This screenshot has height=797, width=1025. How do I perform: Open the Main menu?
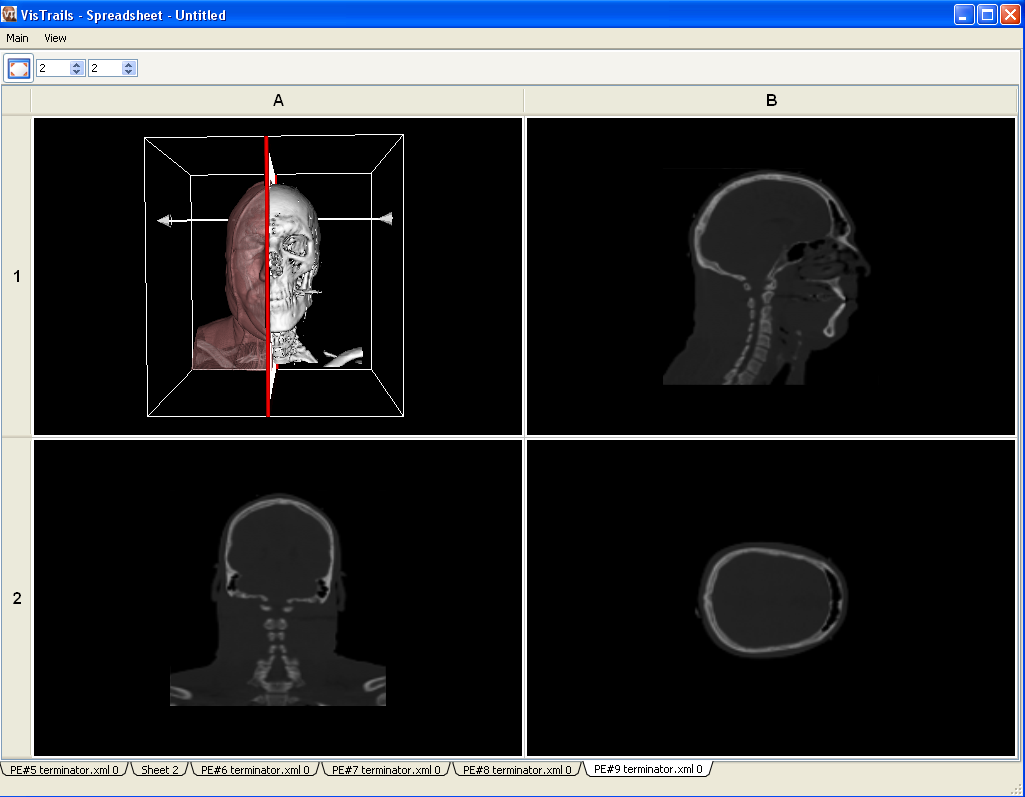coord(17,38)
